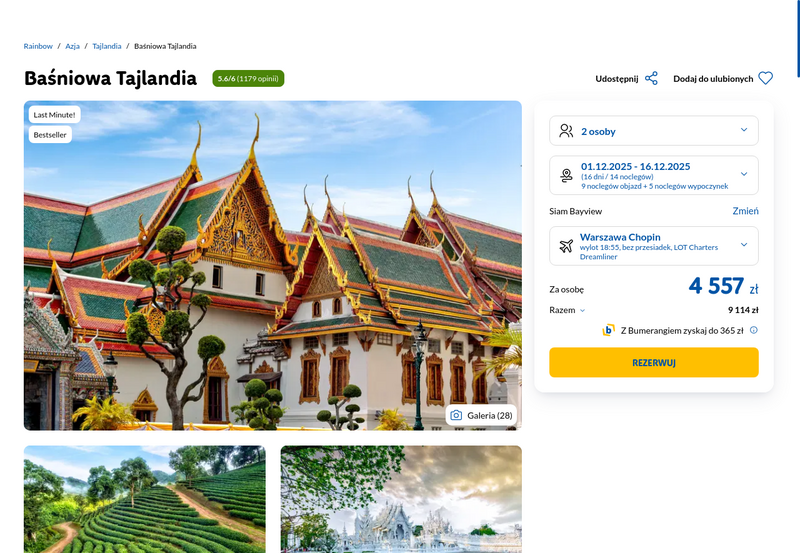This screenshot has height=553, width=800.
Task: Expand the Razem price breakdown
Action: point(567,310)
